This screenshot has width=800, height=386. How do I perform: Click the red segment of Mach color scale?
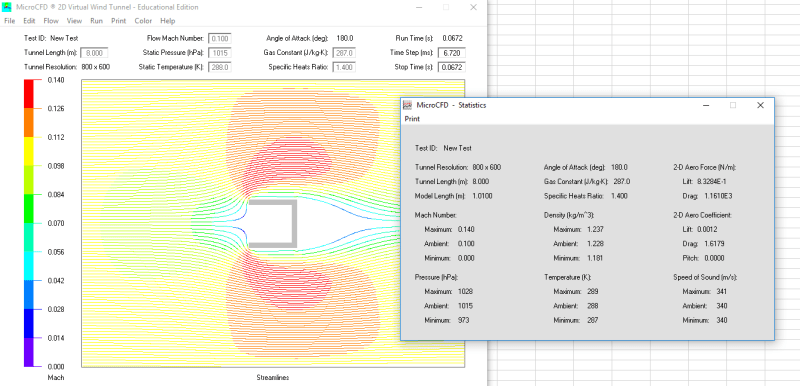[29, 94]
